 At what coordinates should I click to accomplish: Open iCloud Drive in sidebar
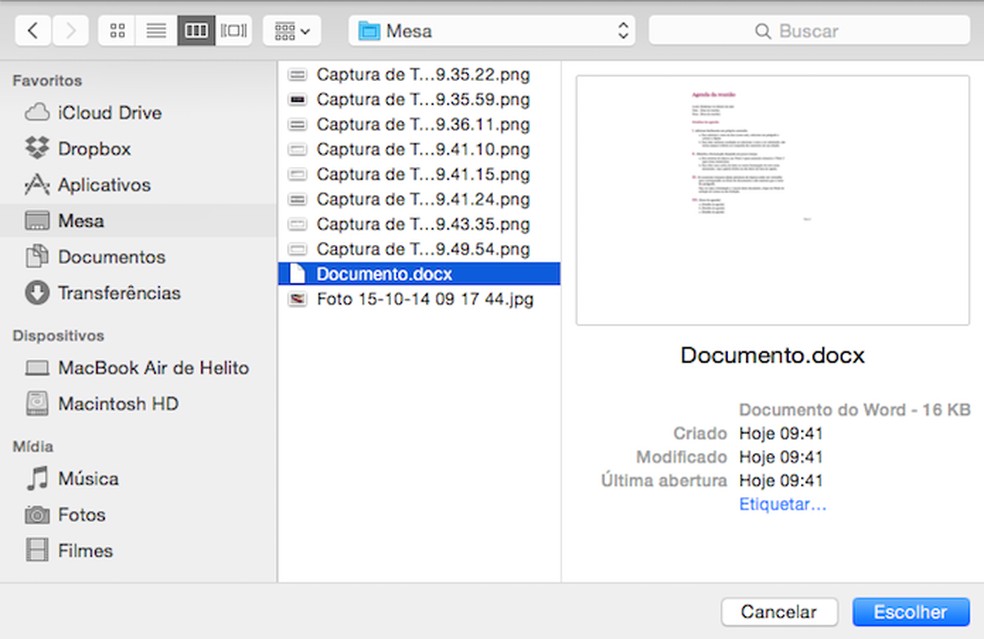click(x=109, y=113)
